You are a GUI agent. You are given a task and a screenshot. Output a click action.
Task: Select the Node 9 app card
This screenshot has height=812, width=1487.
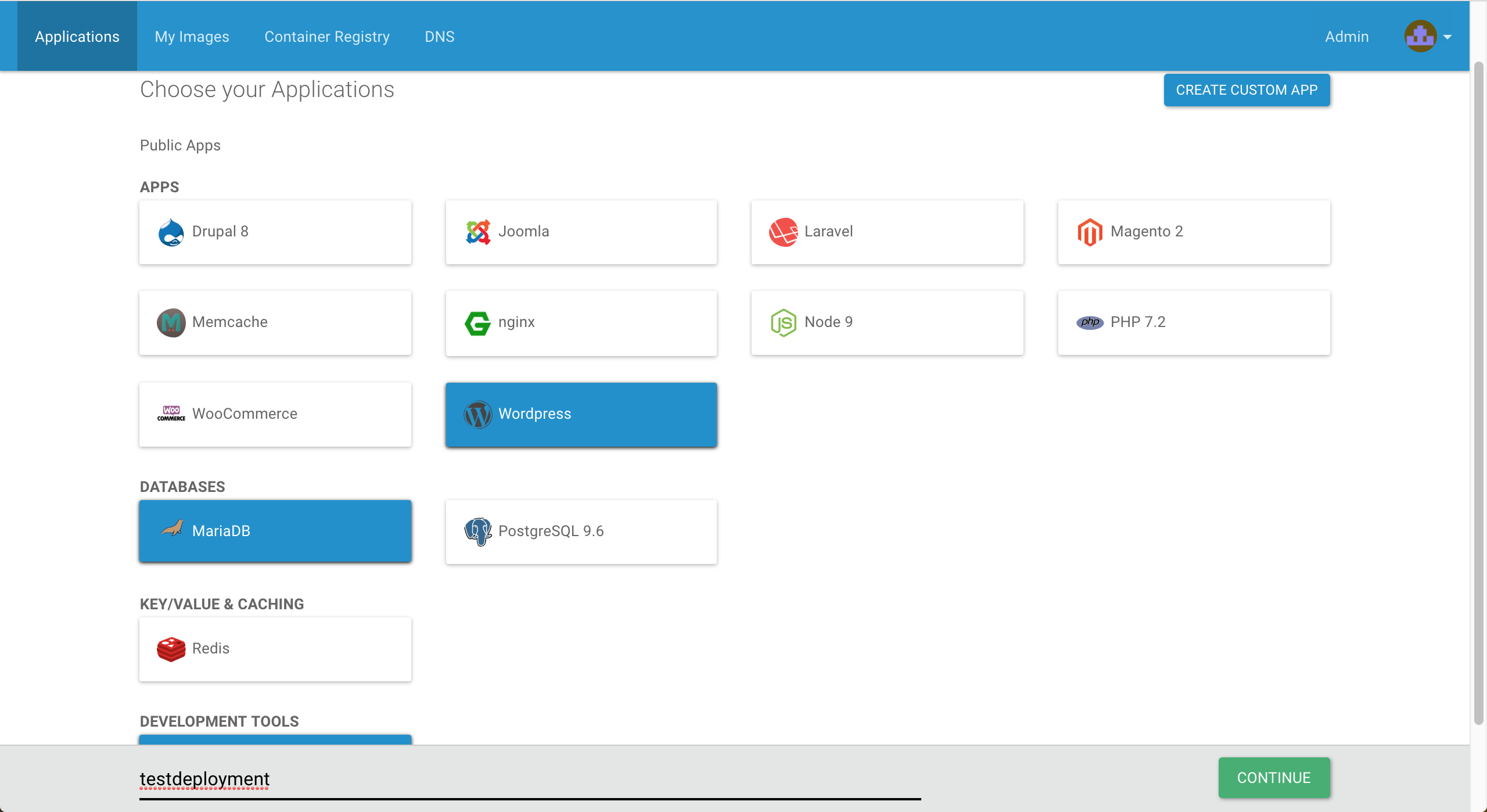point(887,323)
